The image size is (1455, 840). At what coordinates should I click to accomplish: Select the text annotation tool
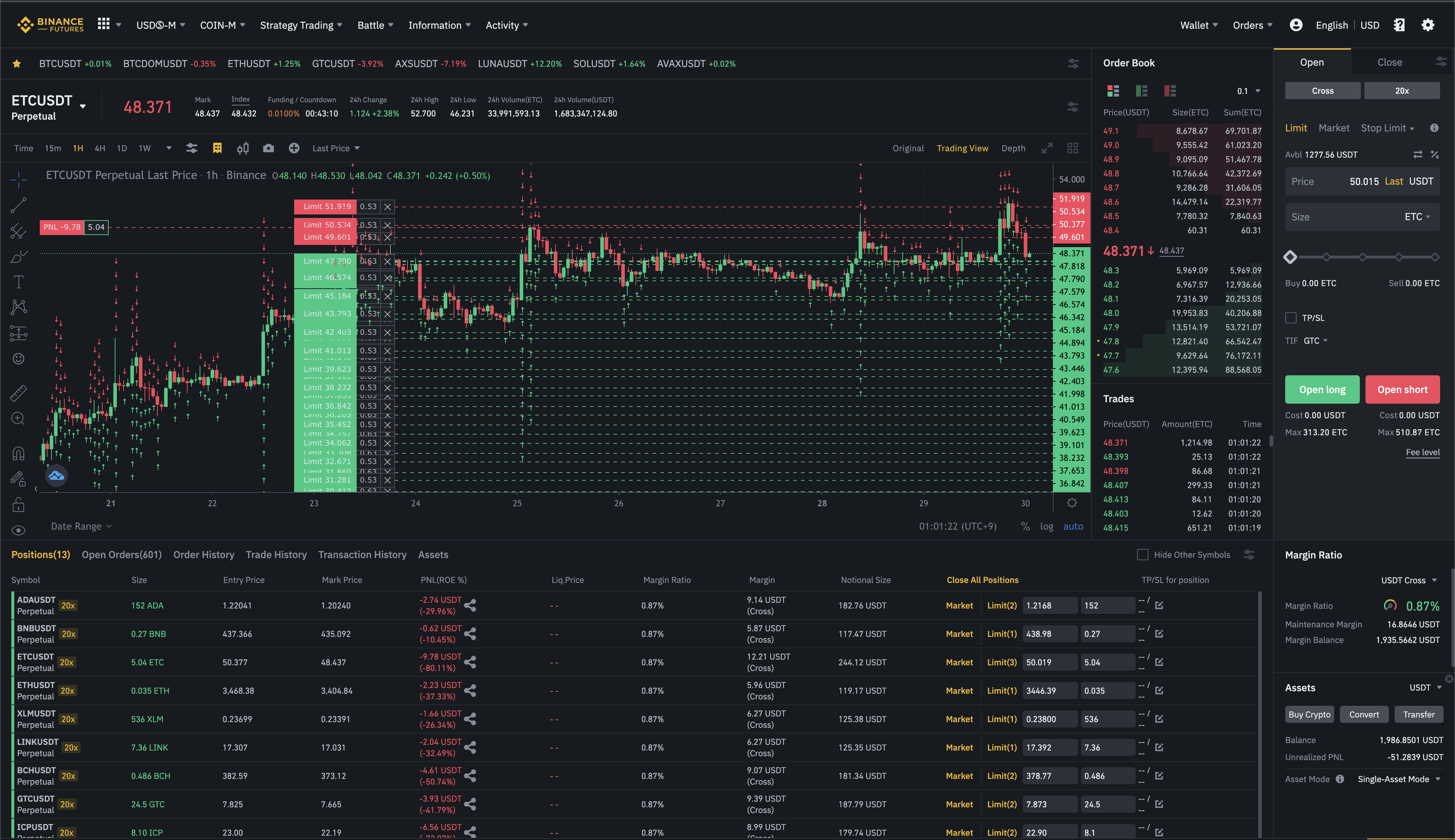pyautogui.click(x=18, y=282)
